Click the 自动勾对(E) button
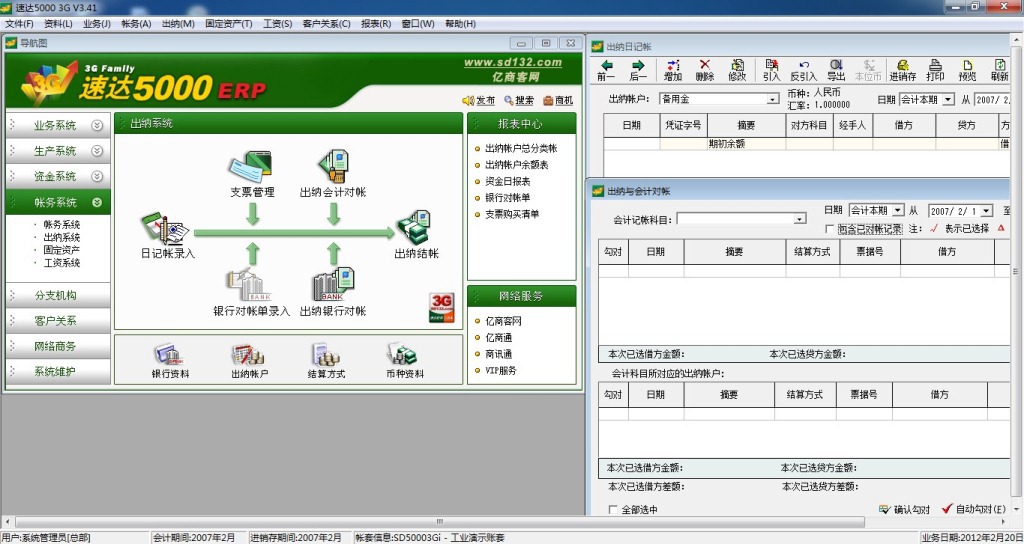Screen dimensions: 1024x544 click(974, 509)
